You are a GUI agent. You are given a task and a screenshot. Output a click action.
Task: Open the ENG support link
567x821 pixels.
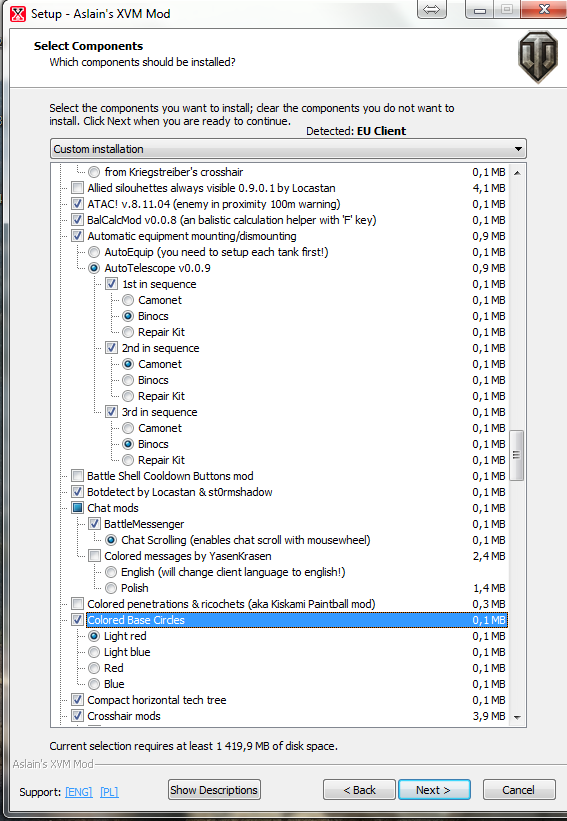click(x=79, y=792)
